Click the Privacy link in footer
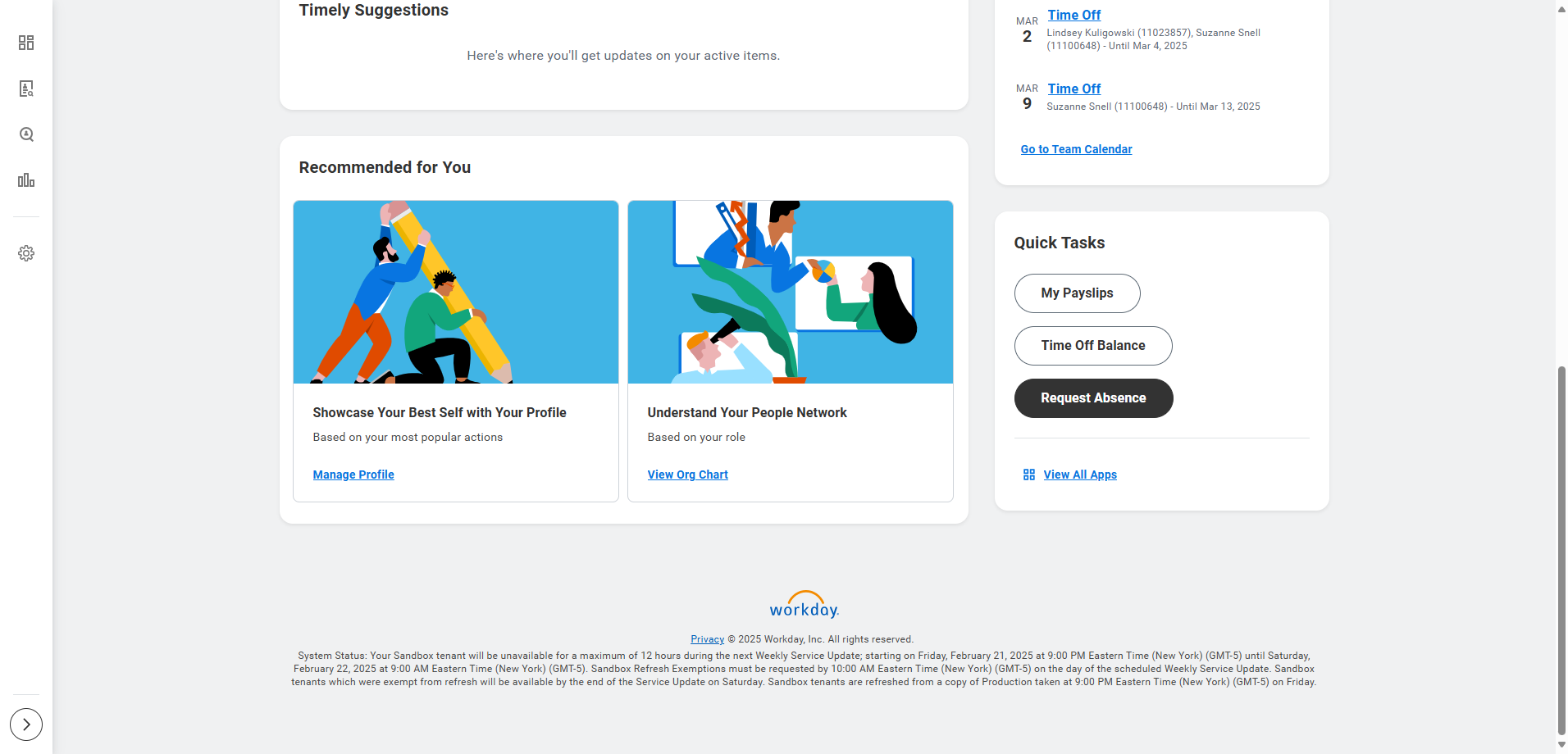This screenshot has width=1568, height=754. click(707, 639)
